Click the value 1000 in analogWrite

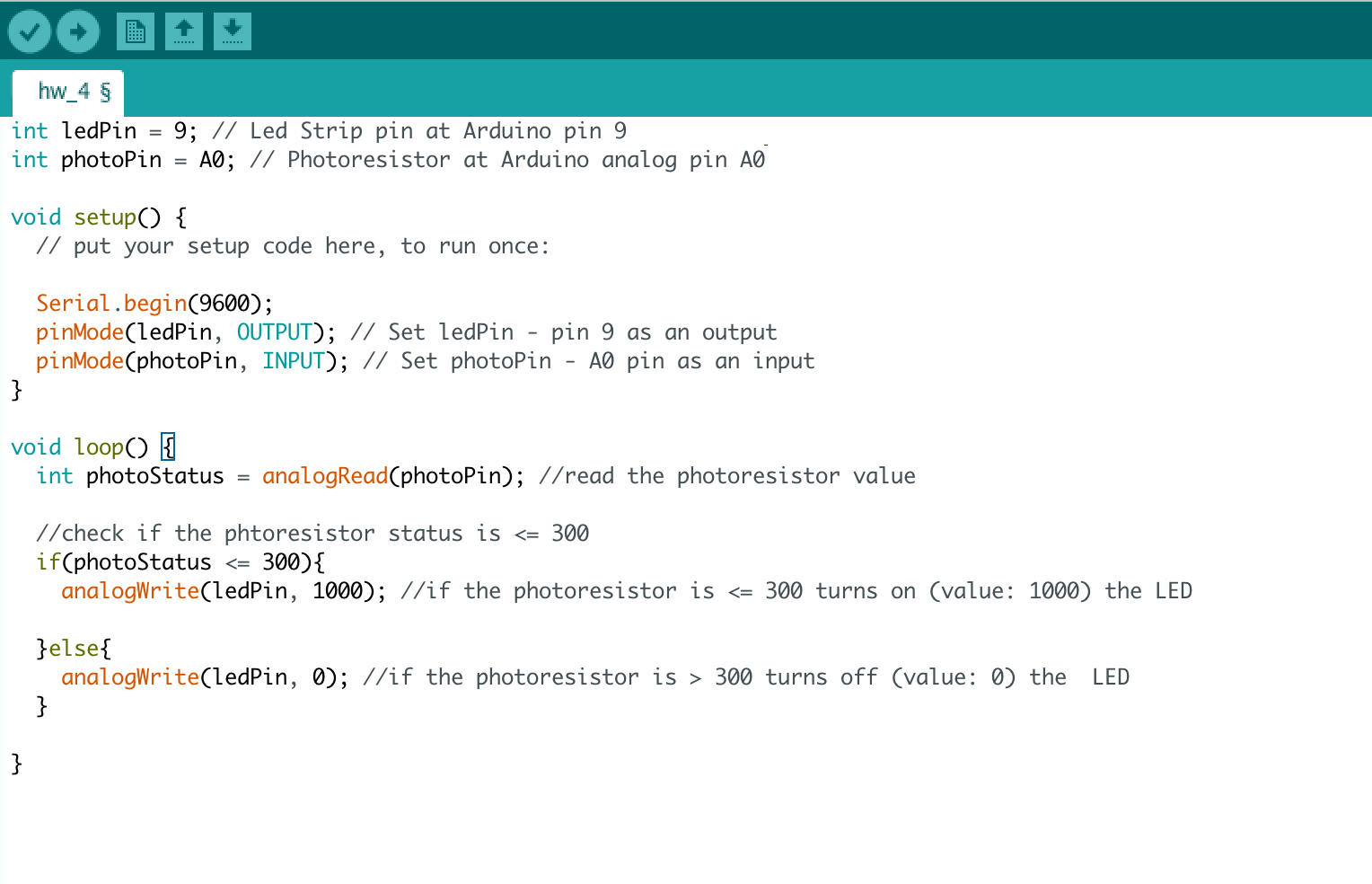(338, 591)
